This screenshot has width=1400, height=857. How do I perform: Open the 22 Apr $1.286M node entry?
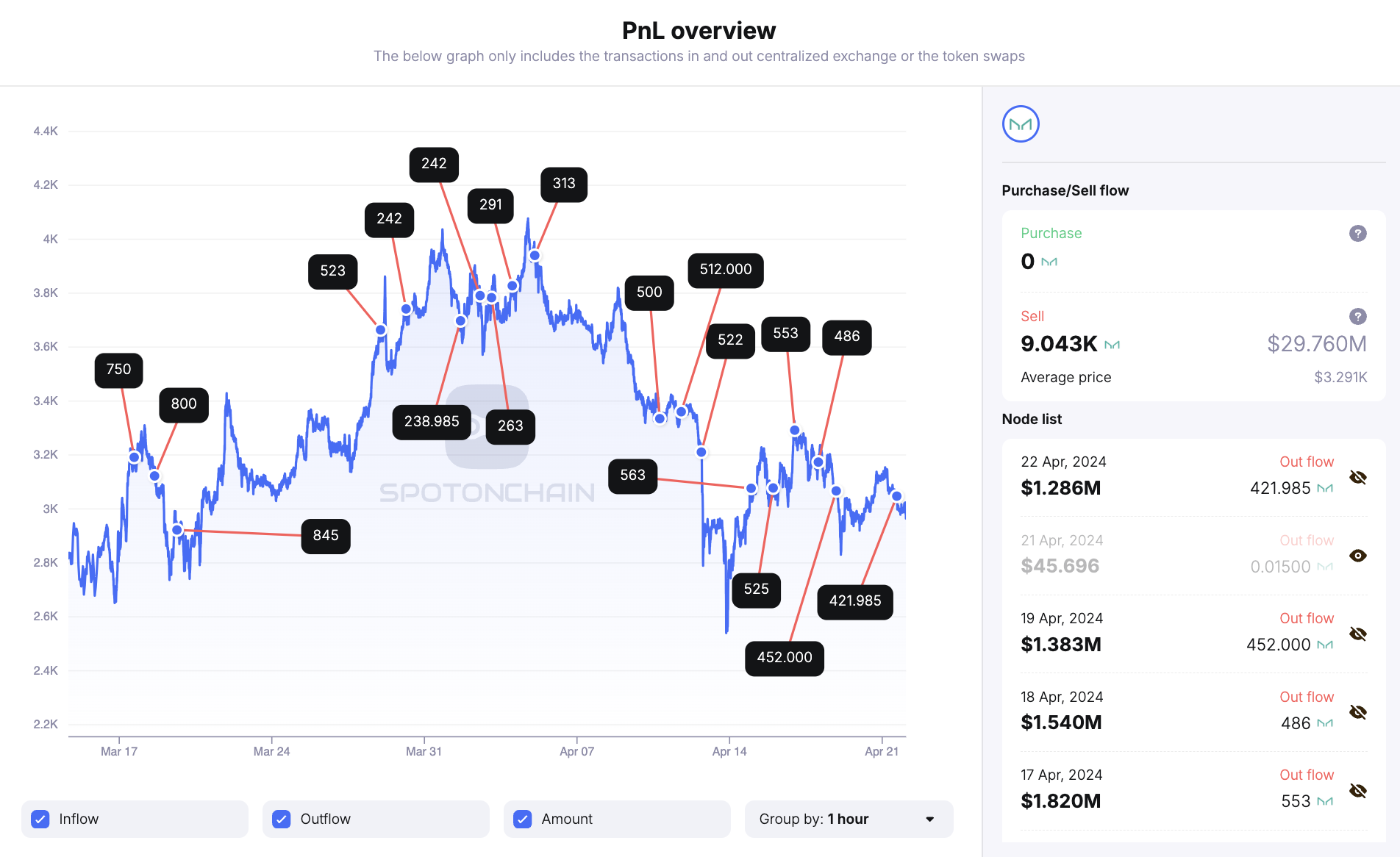1061,488
